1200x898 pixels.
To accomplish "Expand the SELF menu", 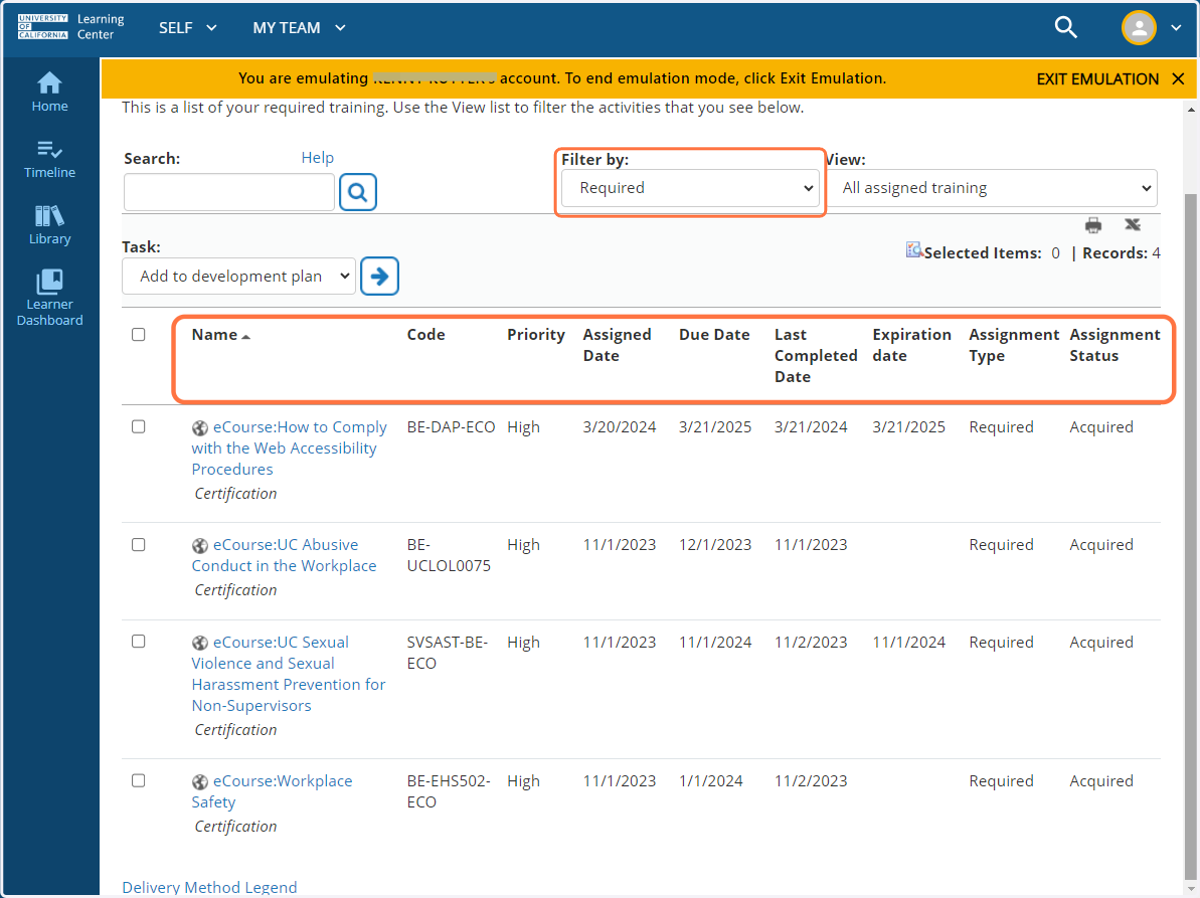I will coord(188,28).
